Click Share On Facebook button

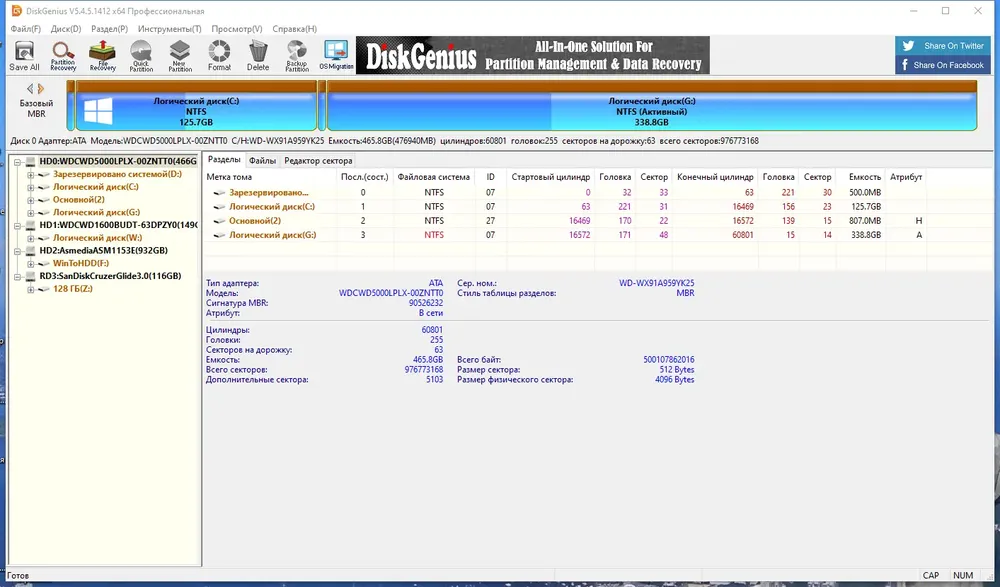click(x=943, y=64)
